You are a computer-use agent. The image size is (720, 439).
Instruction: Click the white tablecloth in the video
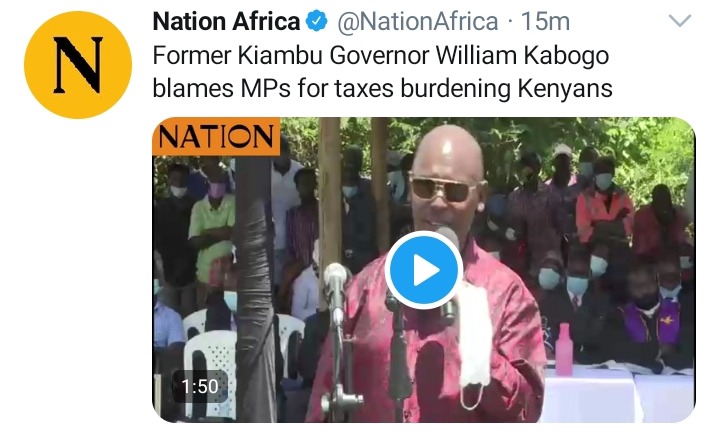(x=620, y=393)
